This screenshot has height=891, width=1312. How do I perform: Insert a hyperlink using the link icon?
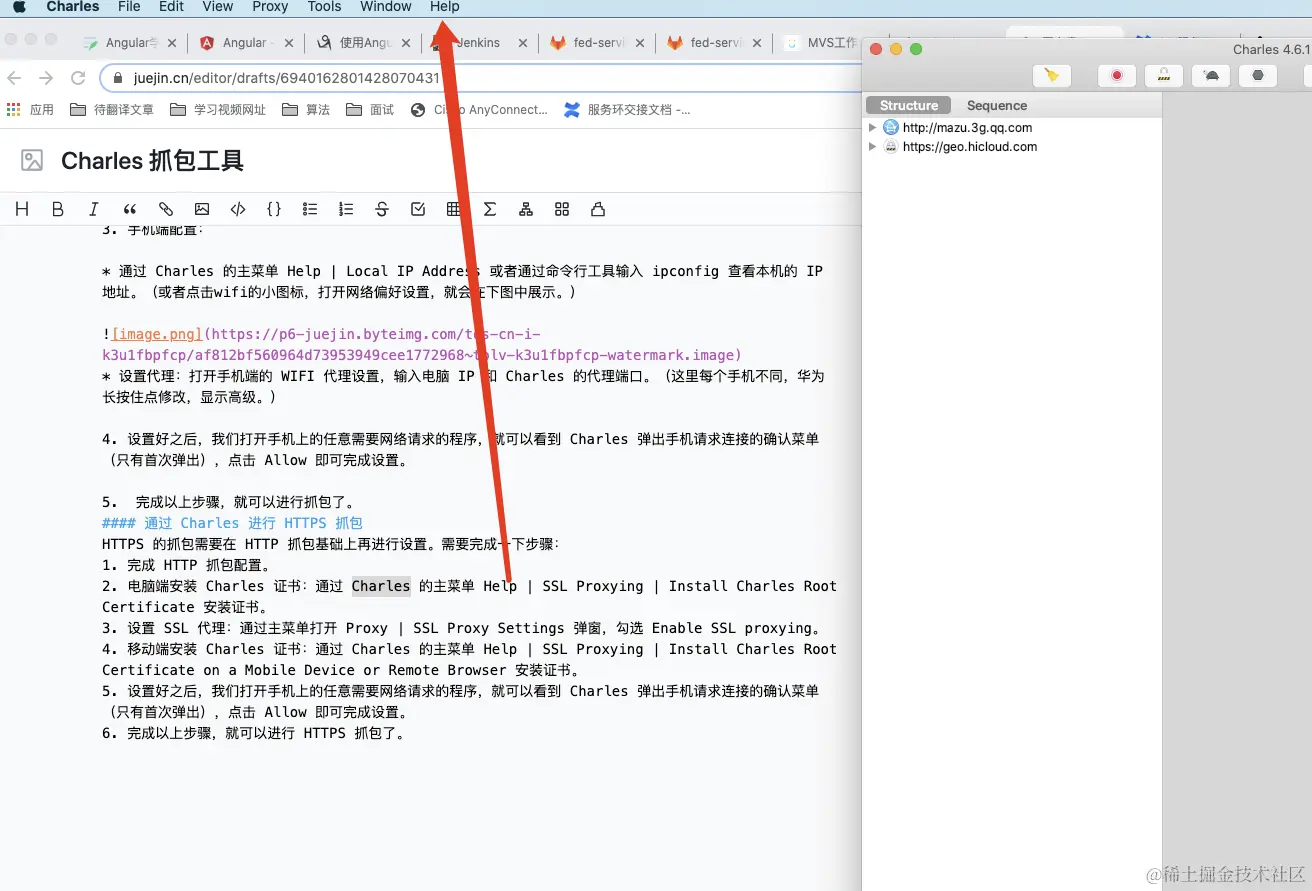click(166, 209)
